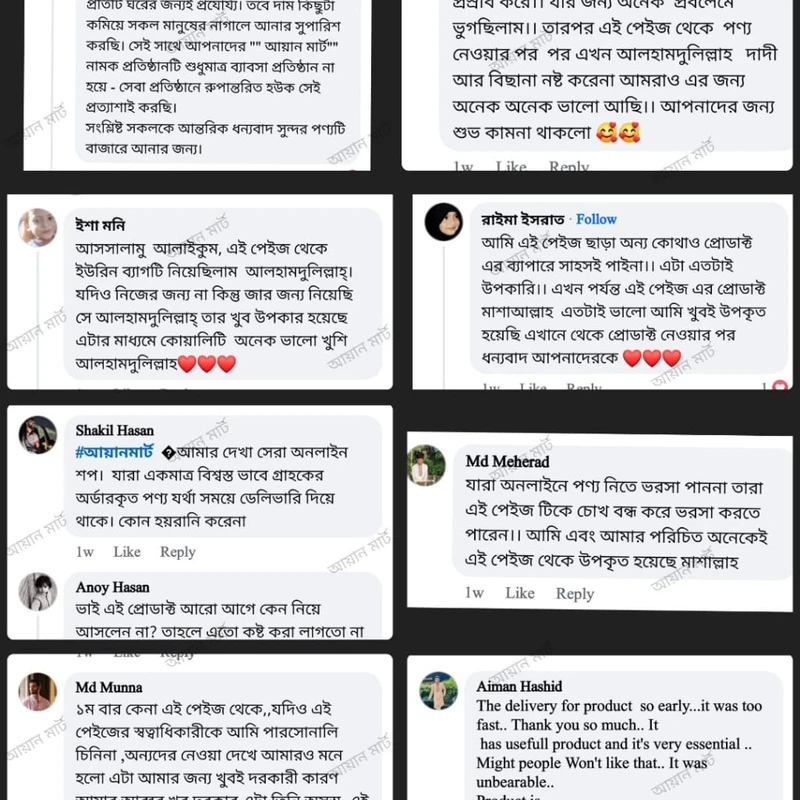Open Anoy Hasan's profile avatar
Image resolution: width=800 pixels, height=800 pixels.
[38, 592]
